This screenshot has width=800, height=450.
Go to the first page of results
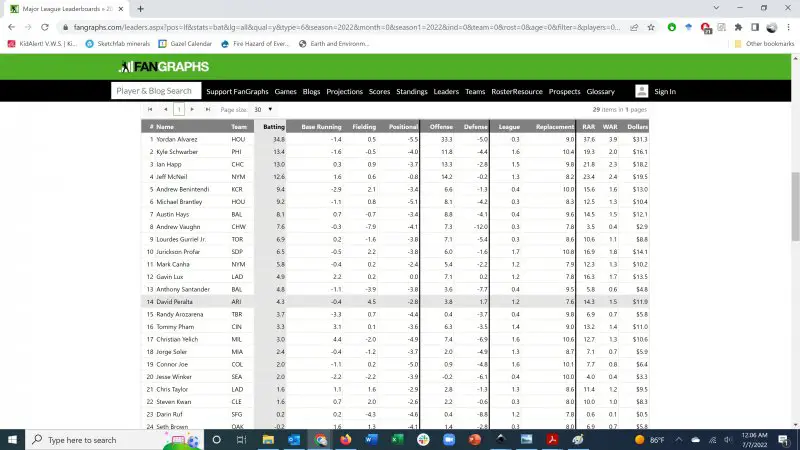151,109
